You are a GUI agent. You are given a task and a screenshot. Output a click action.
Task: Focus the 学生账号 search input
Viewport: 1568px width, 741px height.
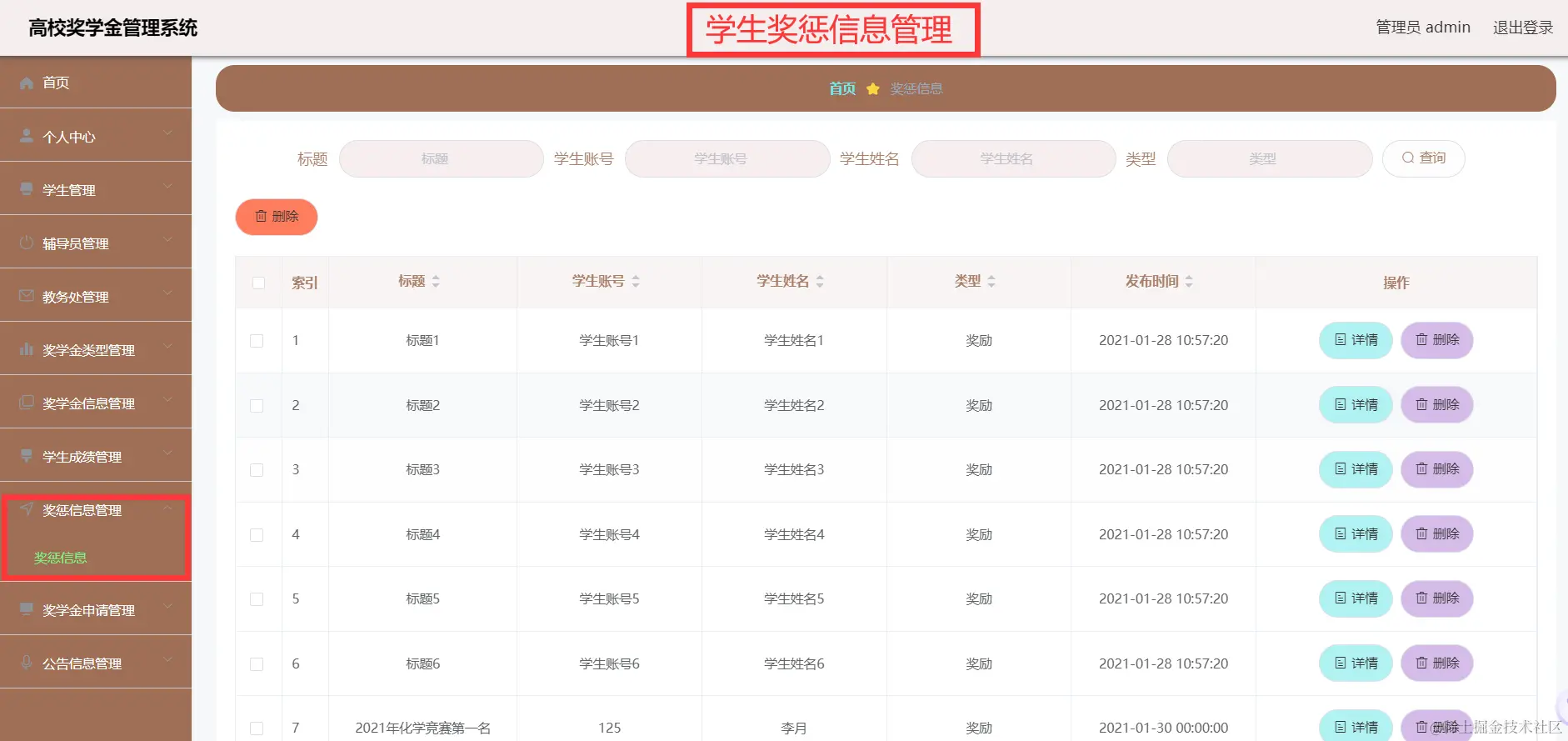pos(727,158)
